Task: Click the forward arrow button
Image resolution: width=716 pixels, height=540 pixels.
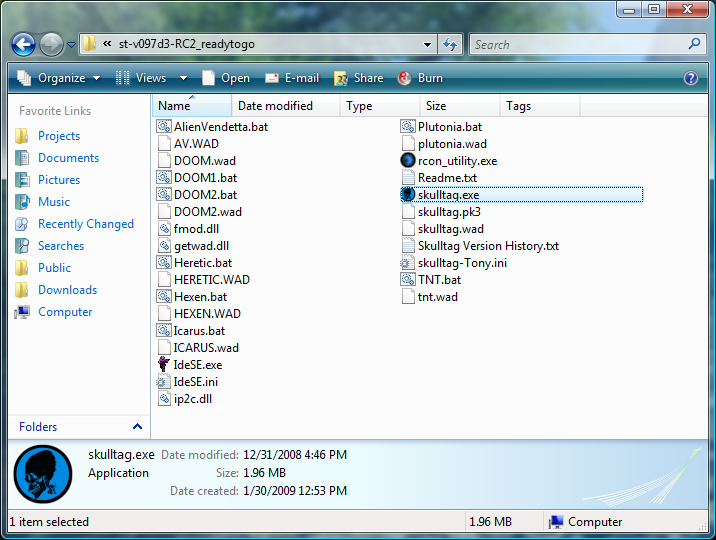Action: click(51, 45)
